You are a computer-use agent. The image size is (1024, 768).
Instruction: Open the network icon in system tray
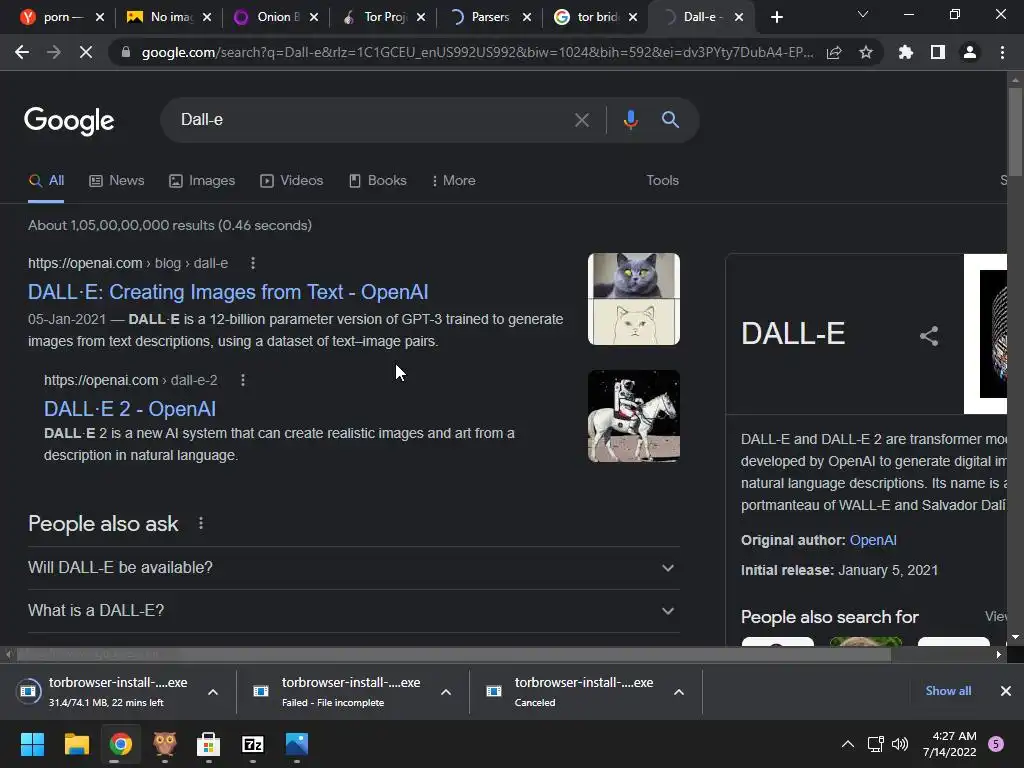875,744
